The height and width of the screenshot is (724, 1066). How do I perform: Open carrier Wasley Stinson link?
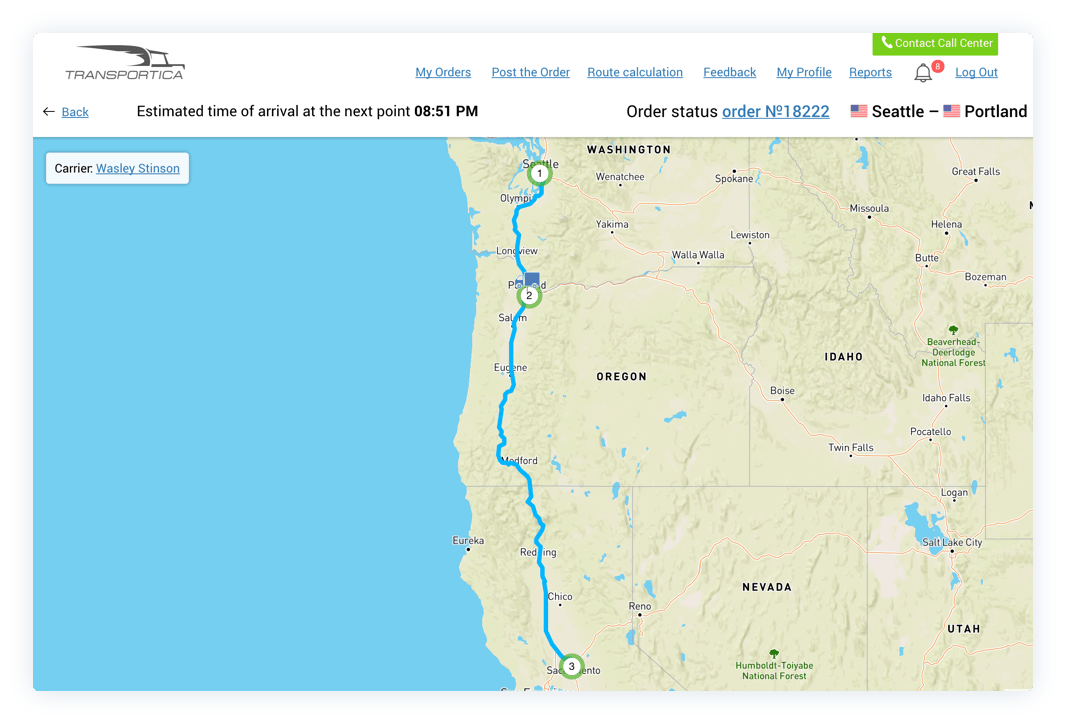(138, 169)
